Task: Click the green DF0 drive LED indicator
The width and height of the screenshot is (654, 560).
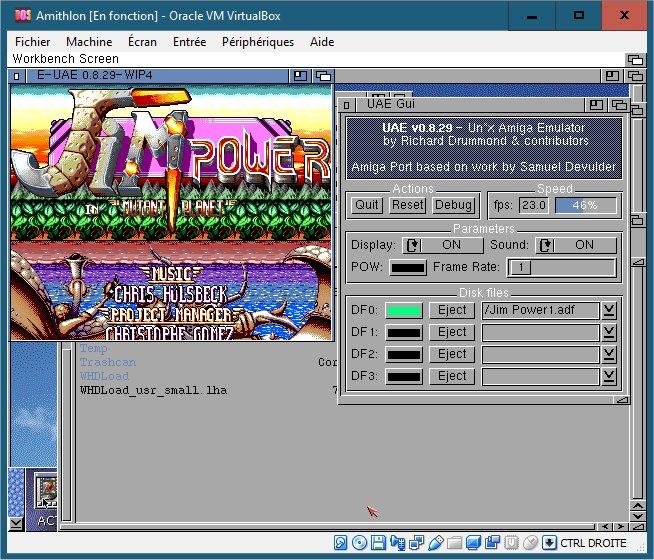Action: click(404, 311)
